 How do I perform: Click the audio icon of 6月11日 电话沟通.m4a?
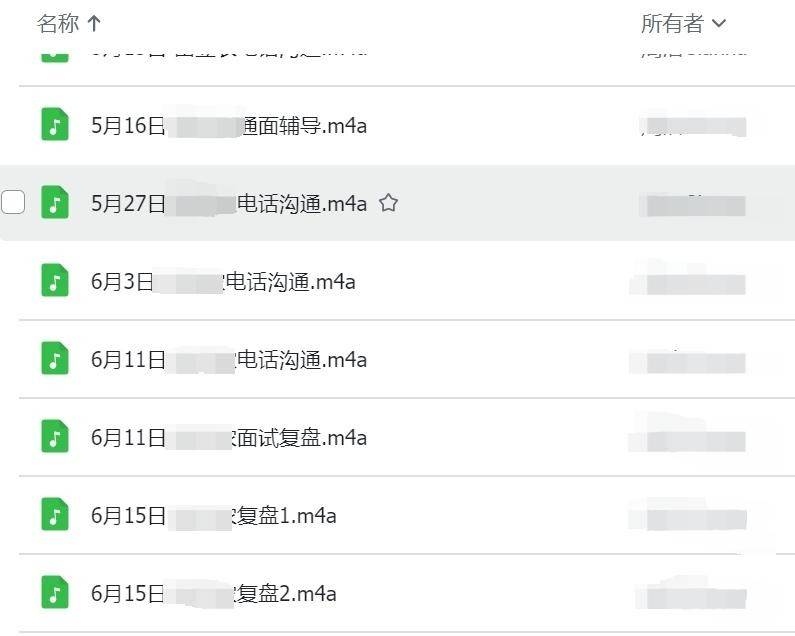pos(55,359)
